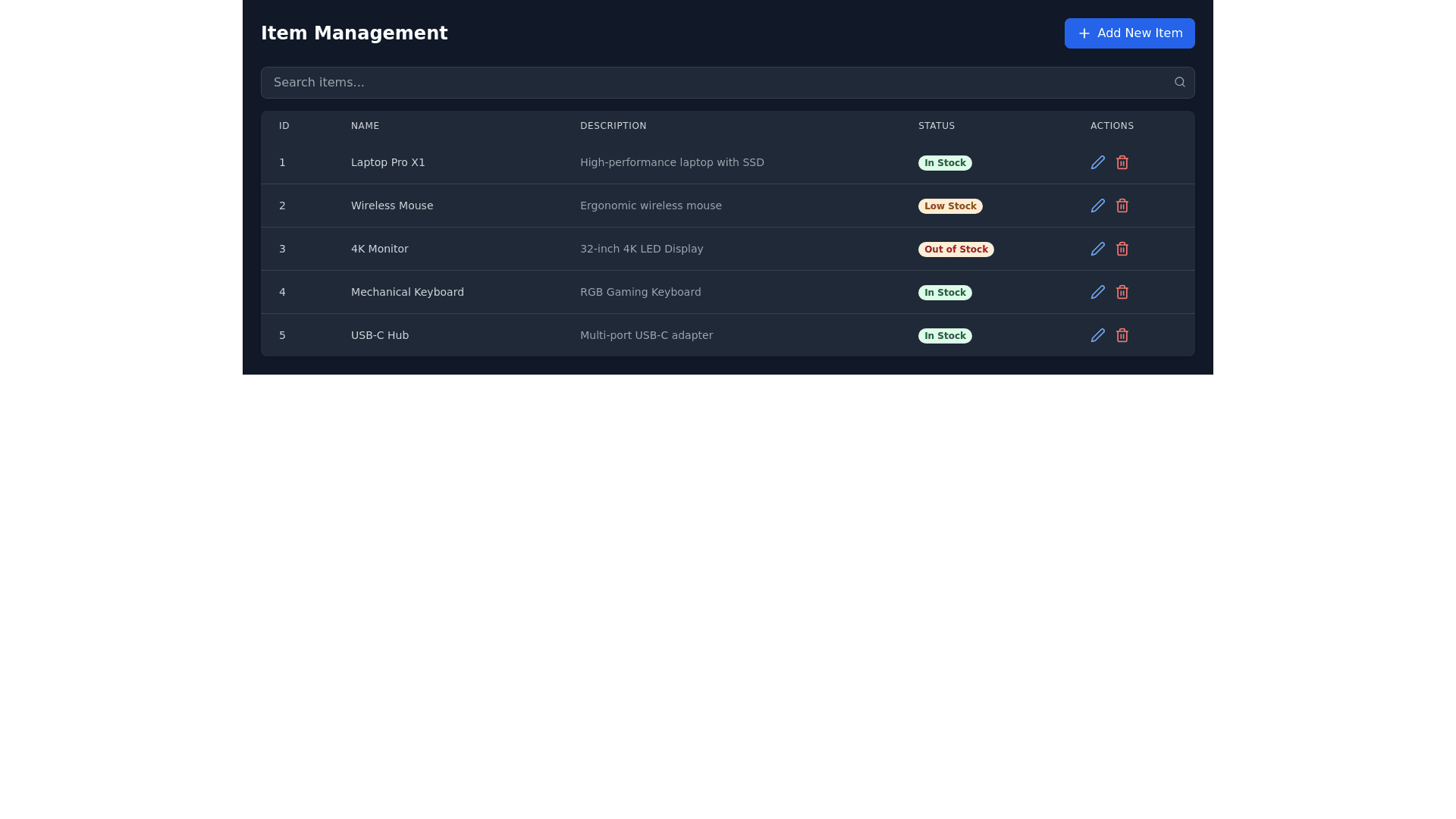Click the In Stock badge for USB-C Hub
1456x819 pixels.
click(944, 336)
